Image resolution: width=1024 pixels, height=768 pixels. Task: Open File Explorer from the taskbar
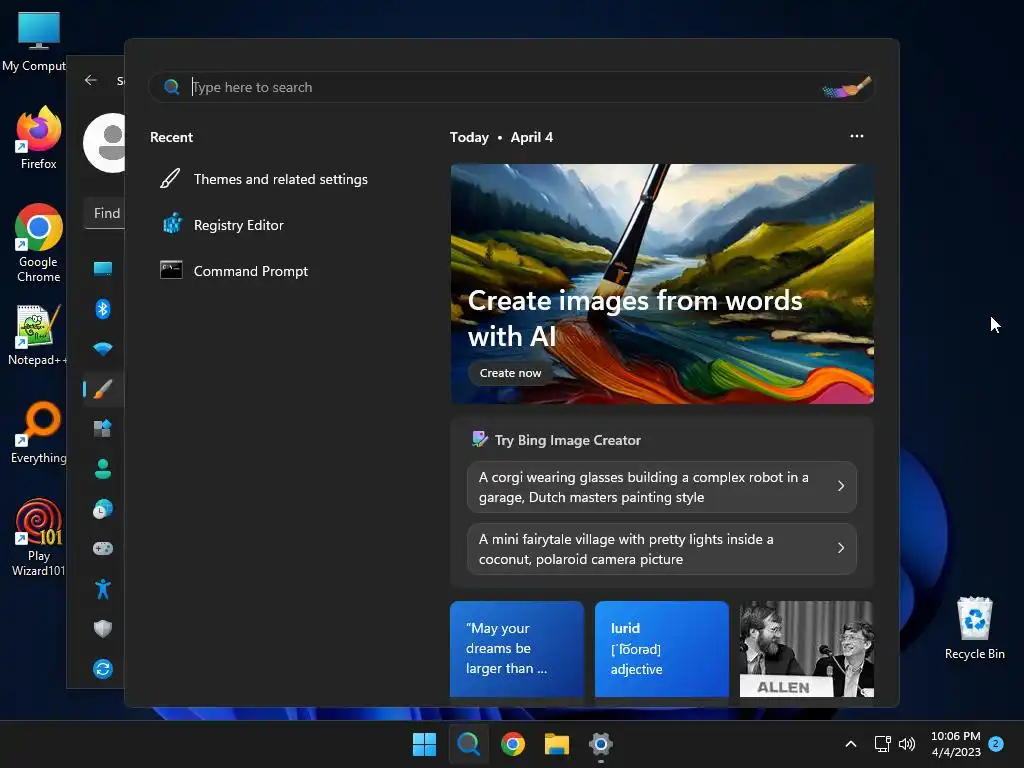(x=557, y=744)
